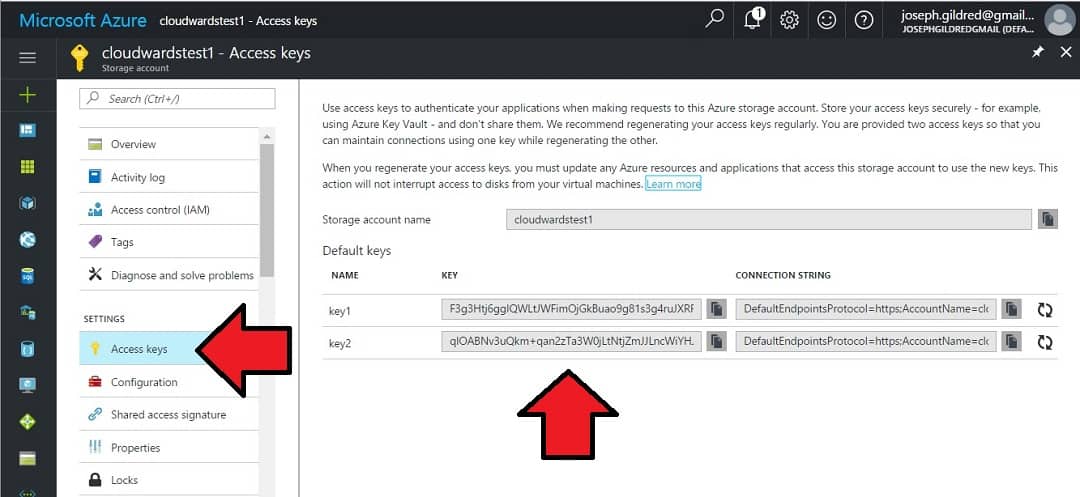This screenshot has height=497, width=1080.
Task: Open SQL databases icon in rail
Action: click(x=28, y=276)
